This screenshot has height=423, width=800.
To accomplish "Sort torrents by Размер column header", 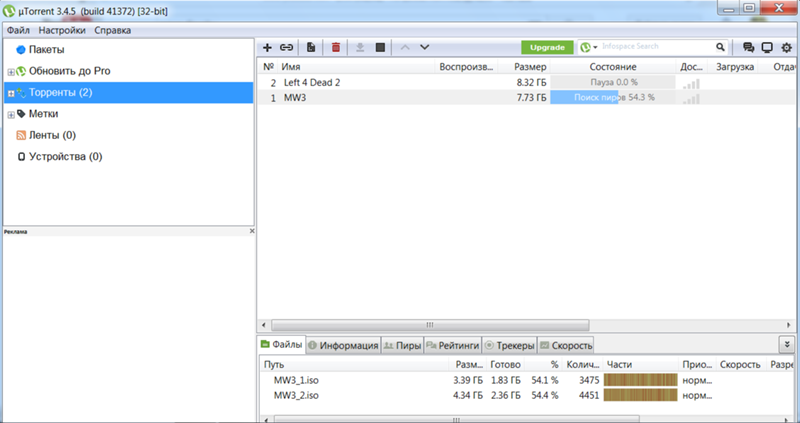I will [530, 67].
